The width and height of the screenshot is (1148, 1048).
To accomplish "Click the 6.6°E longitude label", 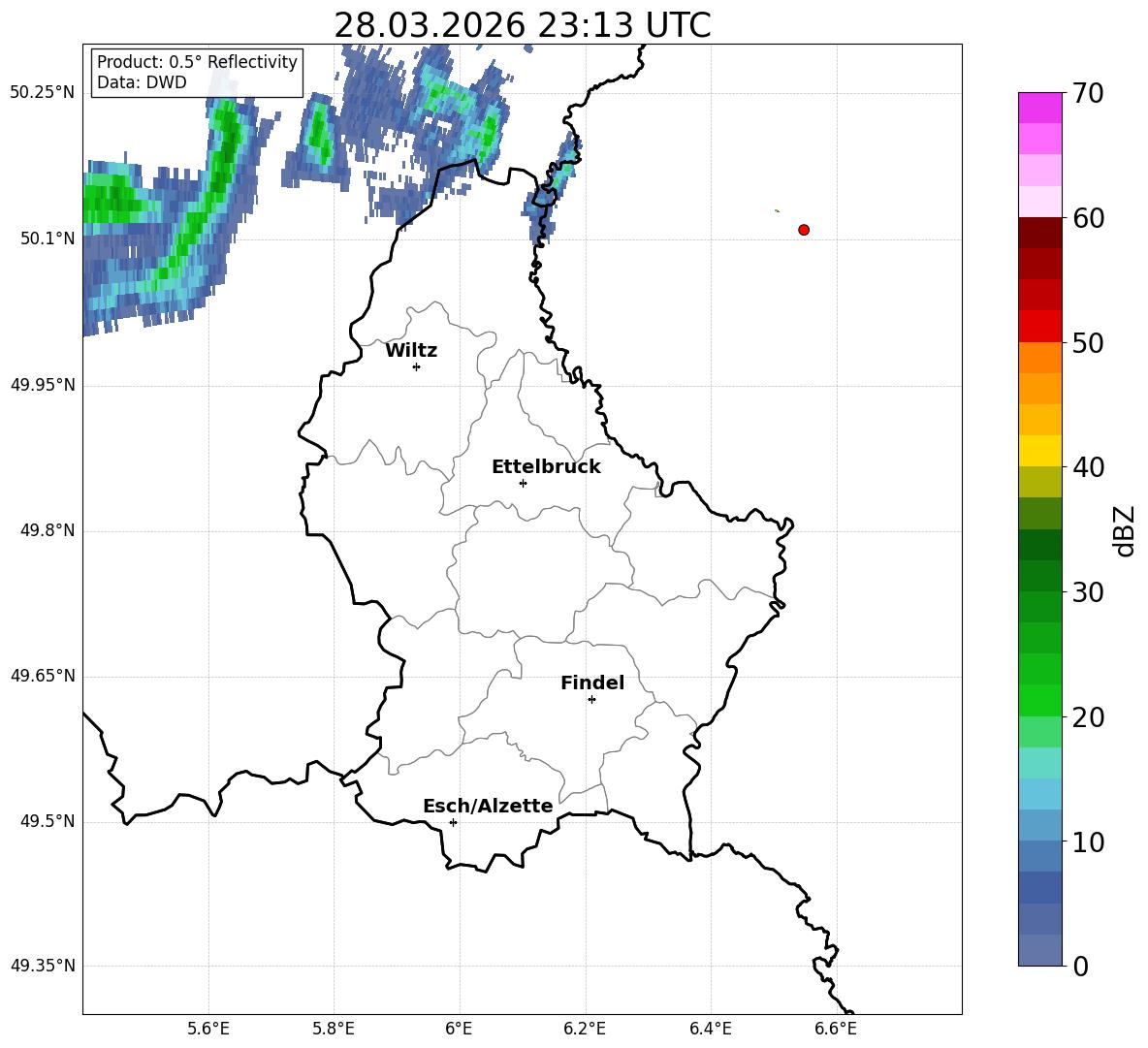I will (x=836, y=1029).
